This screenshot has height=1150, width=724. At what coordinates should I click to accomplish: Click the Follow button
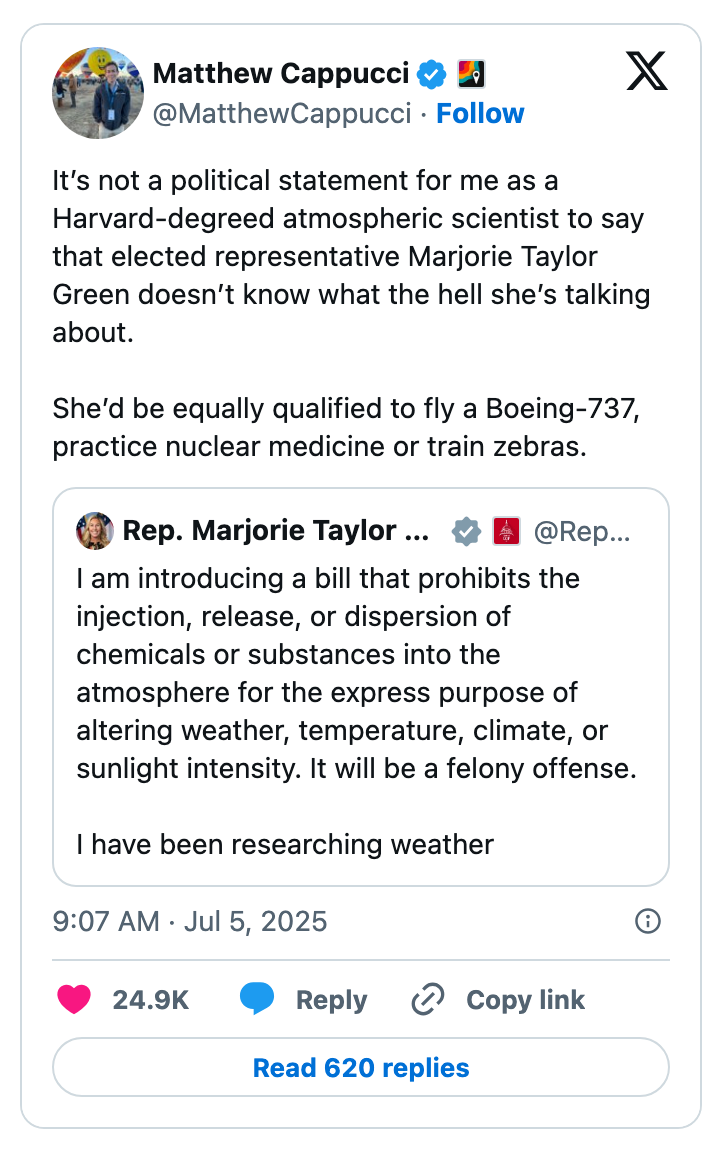pyautogui.click(x=480, y=113)
